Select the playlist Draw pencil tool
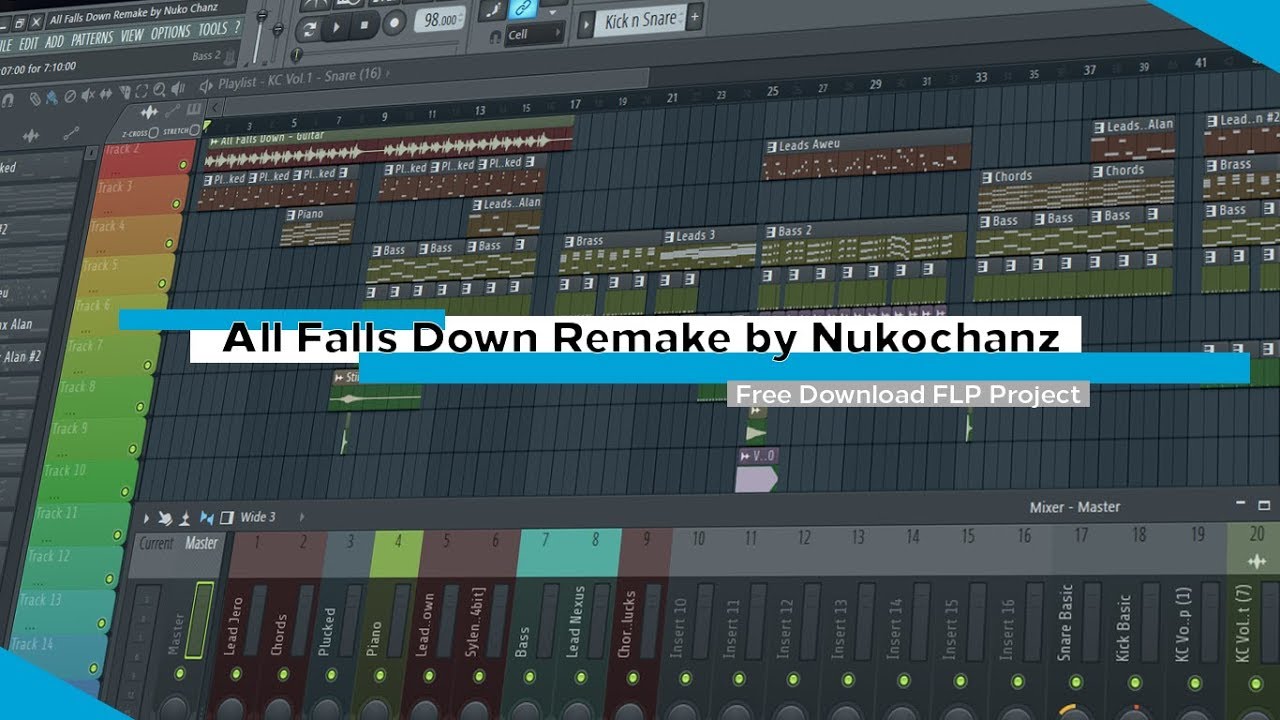 [x=35, y=99]
